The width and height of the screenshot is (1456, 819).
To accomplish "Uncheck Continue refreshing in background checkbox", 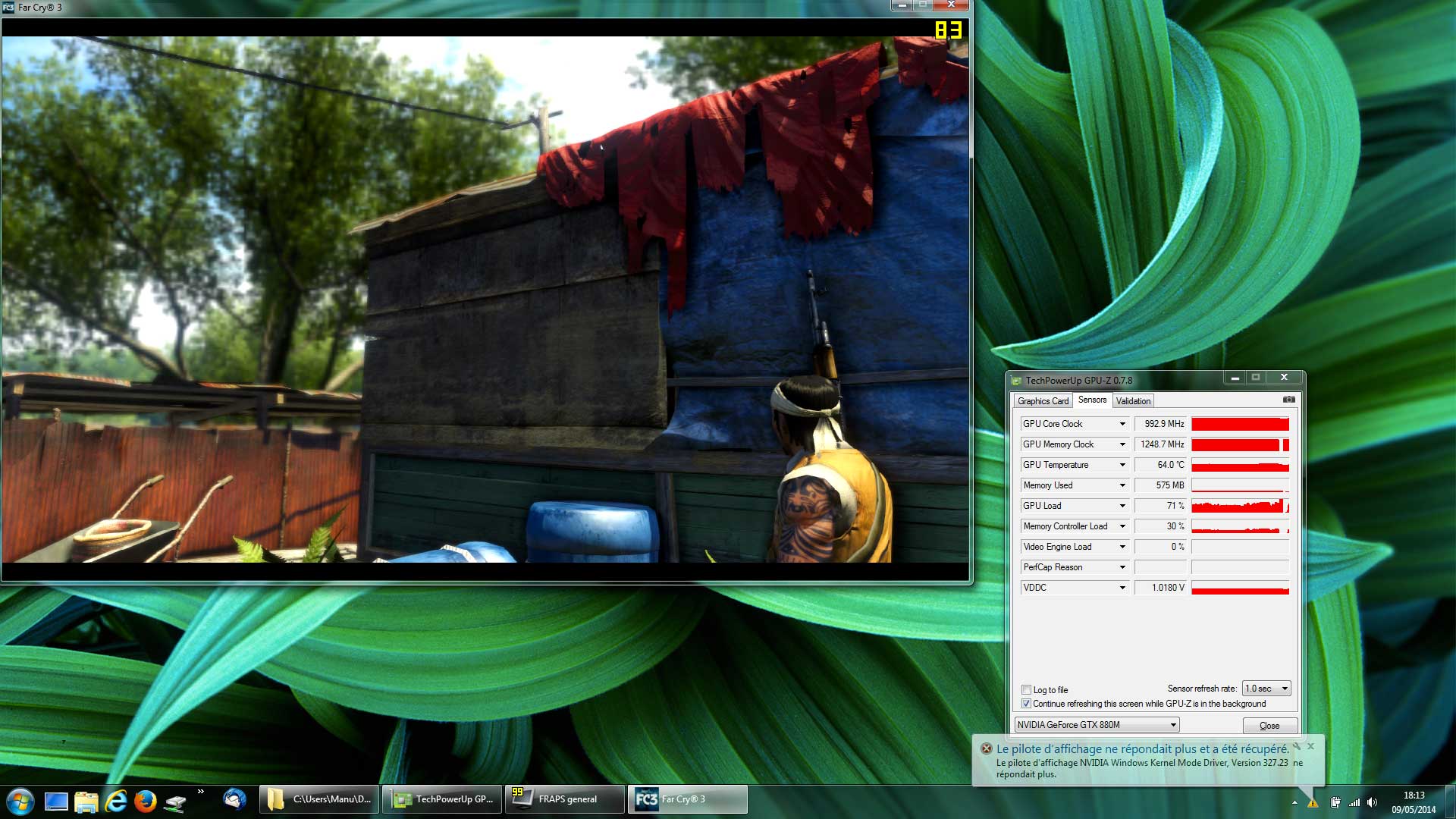I will click(x=1026, y=704).
